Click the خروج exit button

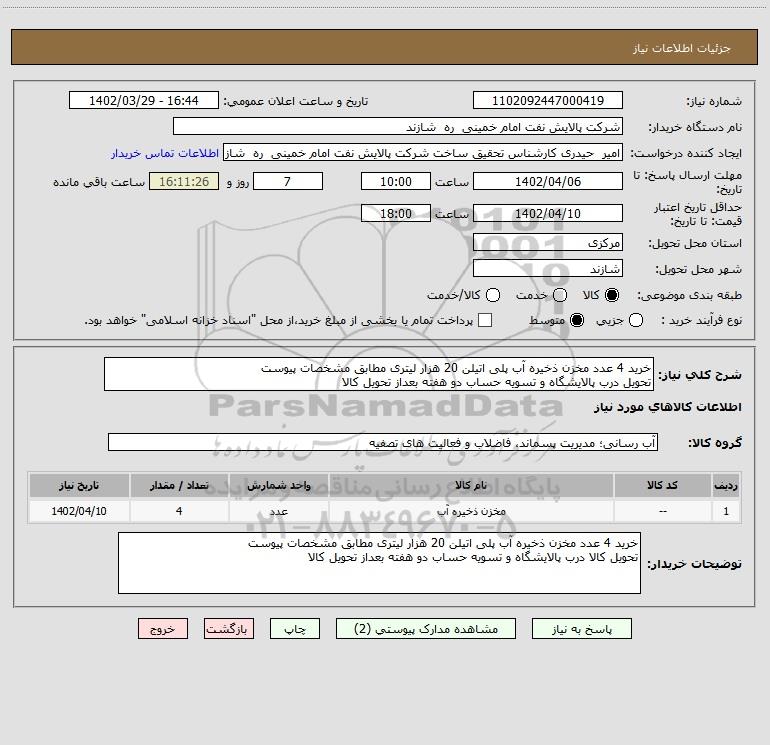163,629
